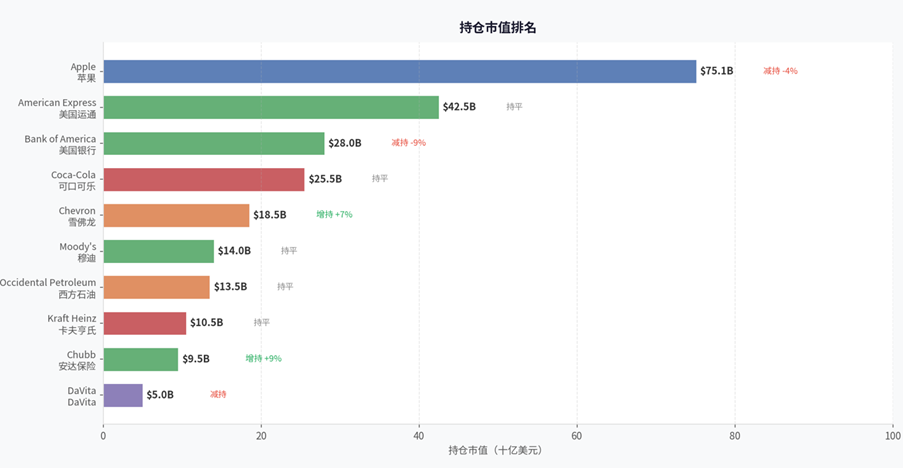Click the x-axis tick label 60

point(576,436)
